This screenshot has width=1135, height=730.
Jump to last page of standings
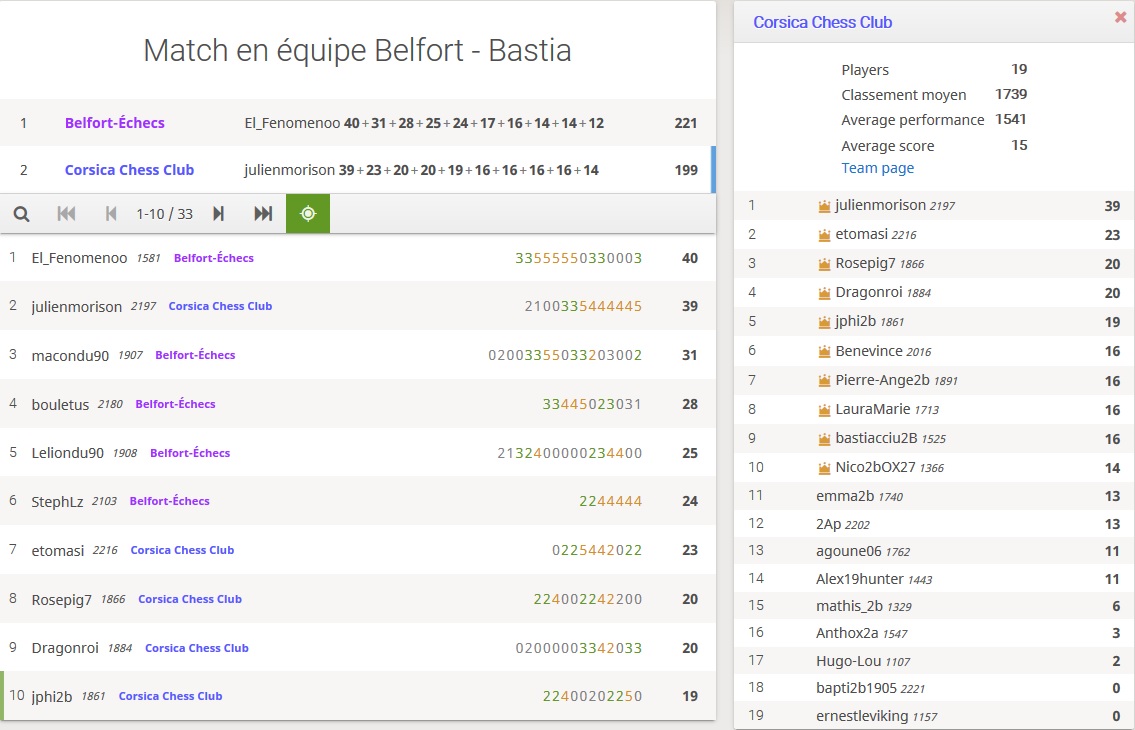pyautogui.click(x=263, y=214)
